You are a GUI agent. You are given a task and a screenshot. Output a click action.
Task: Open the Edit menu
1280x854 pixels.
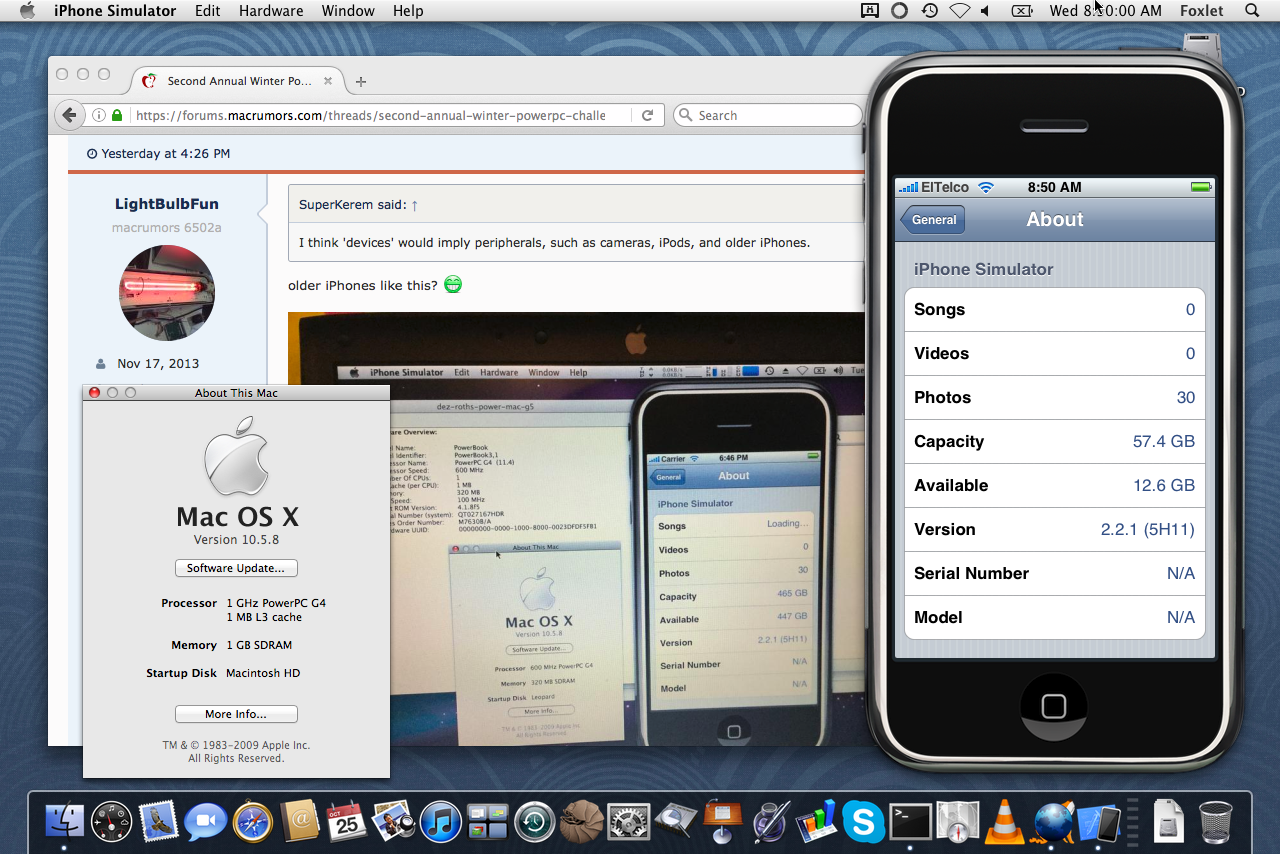208,11
